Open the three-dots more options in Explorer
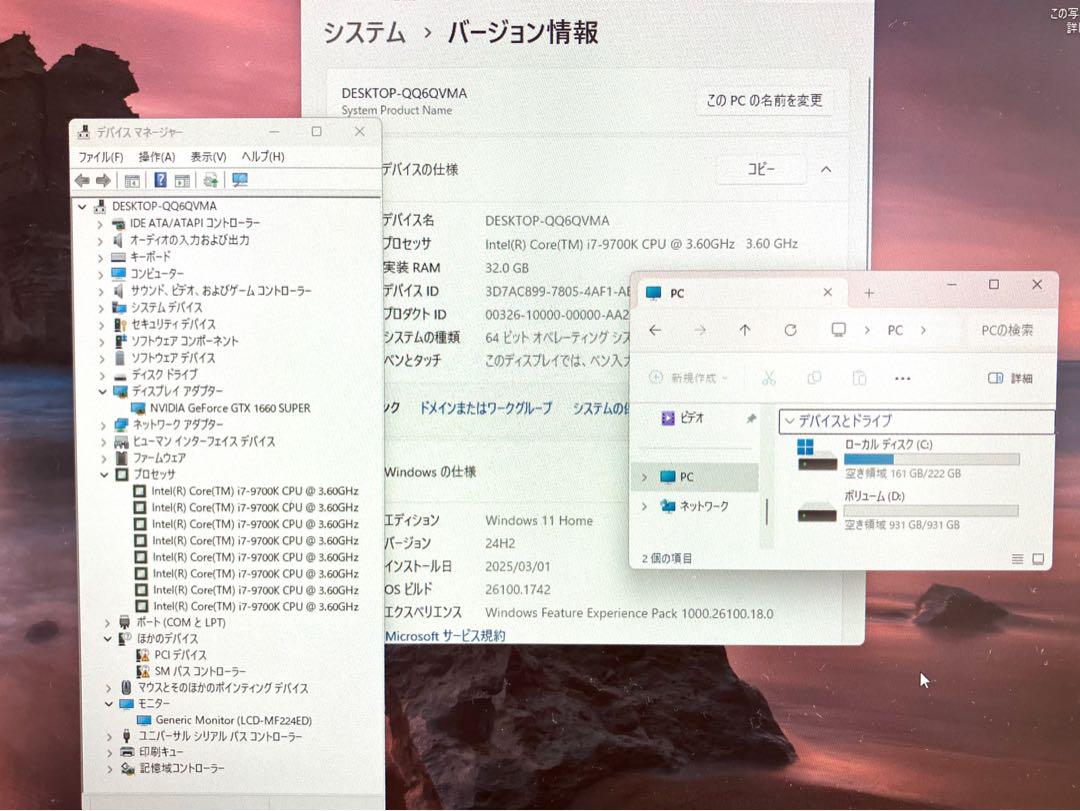 pyautogui.click(x=902, y=378)
